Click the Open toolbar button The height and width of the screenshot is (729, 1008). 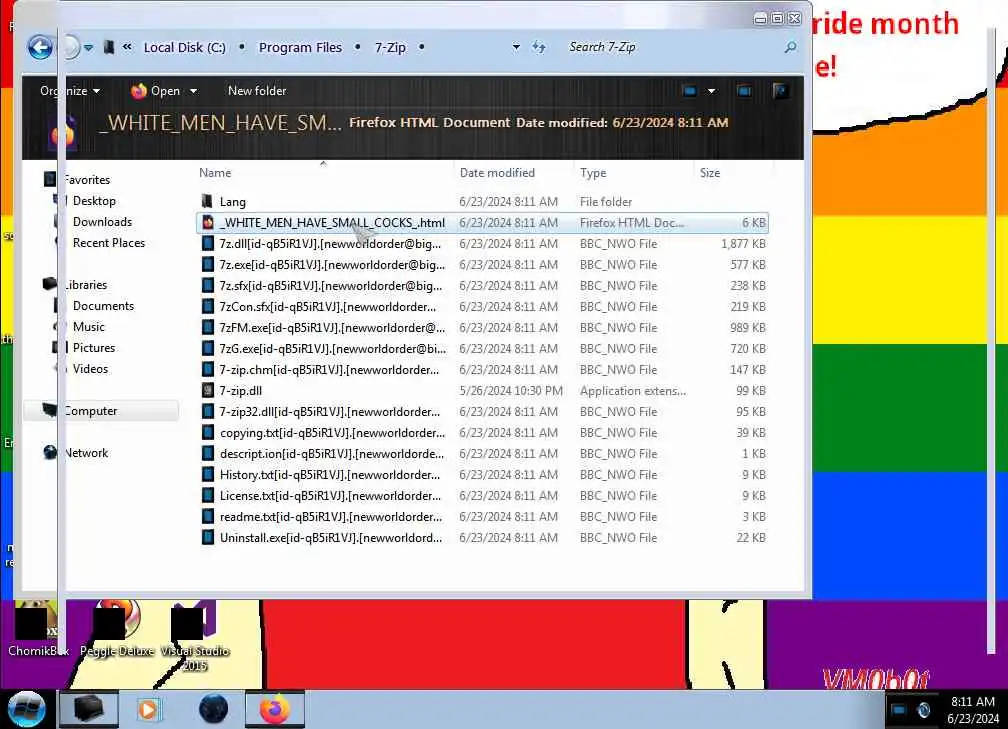coord(156,91)
